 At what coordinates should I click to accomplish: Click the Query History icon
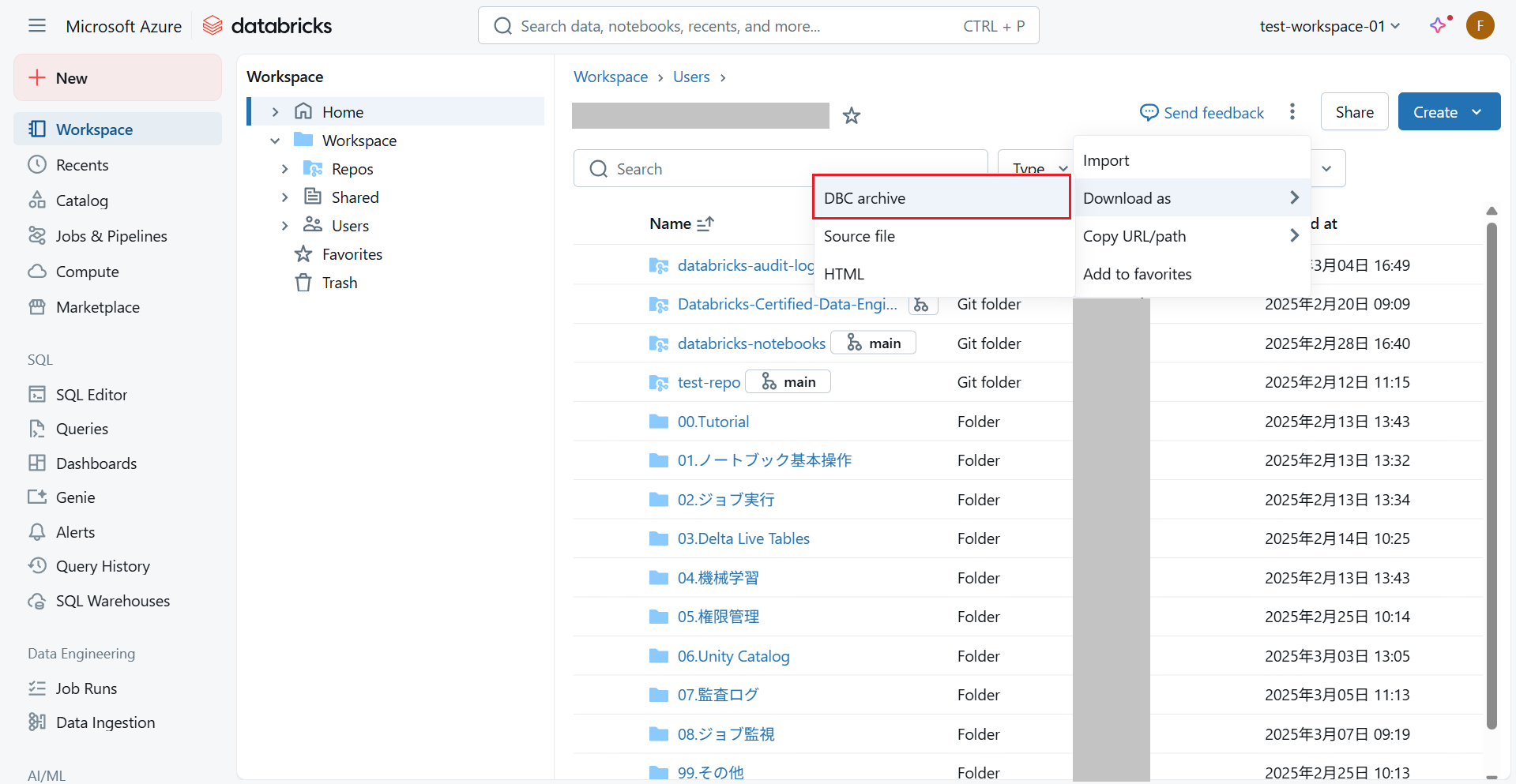click(x=37, y=566)
